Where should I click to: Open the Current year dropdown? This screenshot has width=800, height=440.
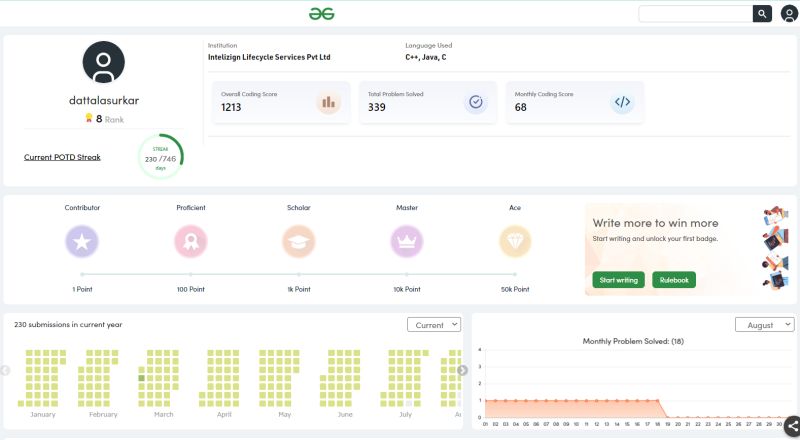pyautogui.click(x=434, y=325)
